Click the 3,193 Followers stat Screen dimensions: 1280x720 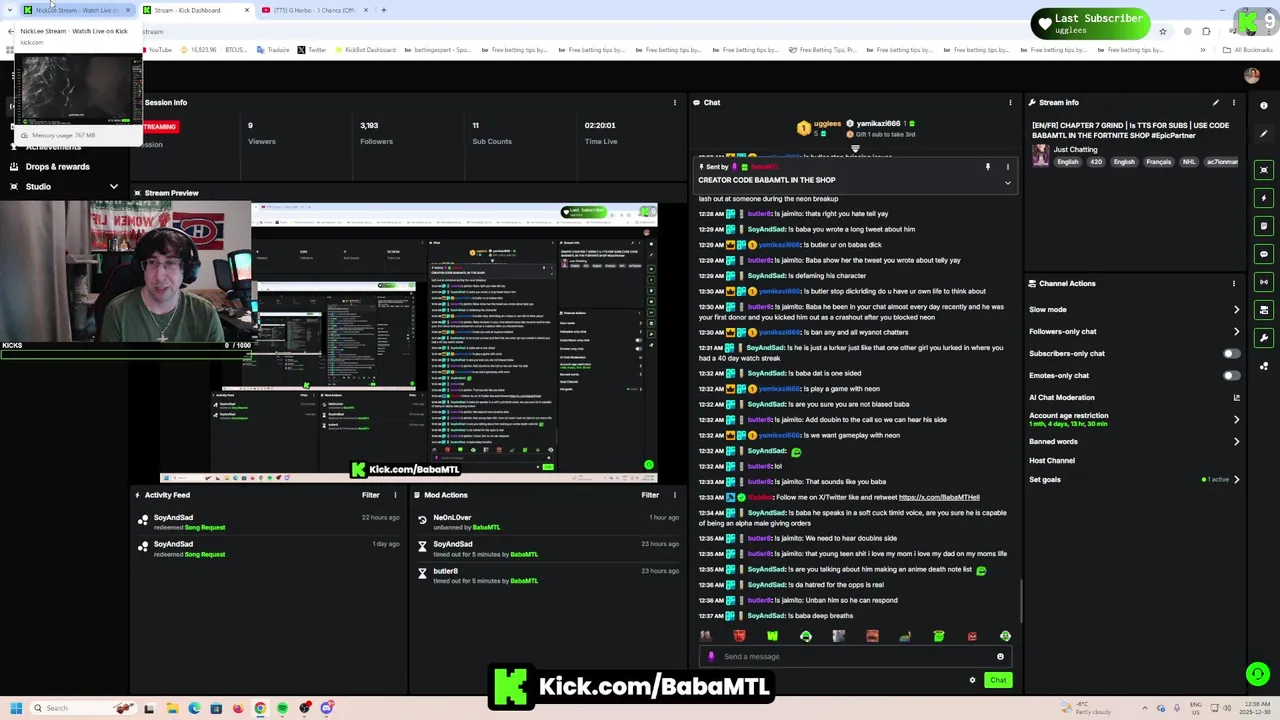(376, 133)
